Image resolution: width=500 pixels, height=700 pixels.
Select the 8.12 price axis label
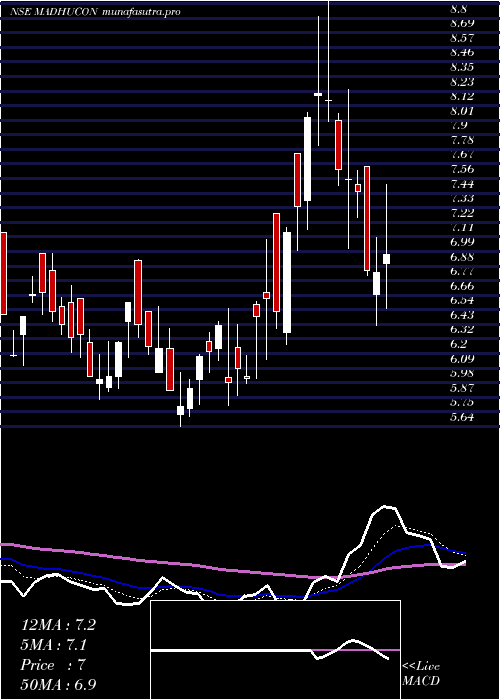(x=462, y=96)
